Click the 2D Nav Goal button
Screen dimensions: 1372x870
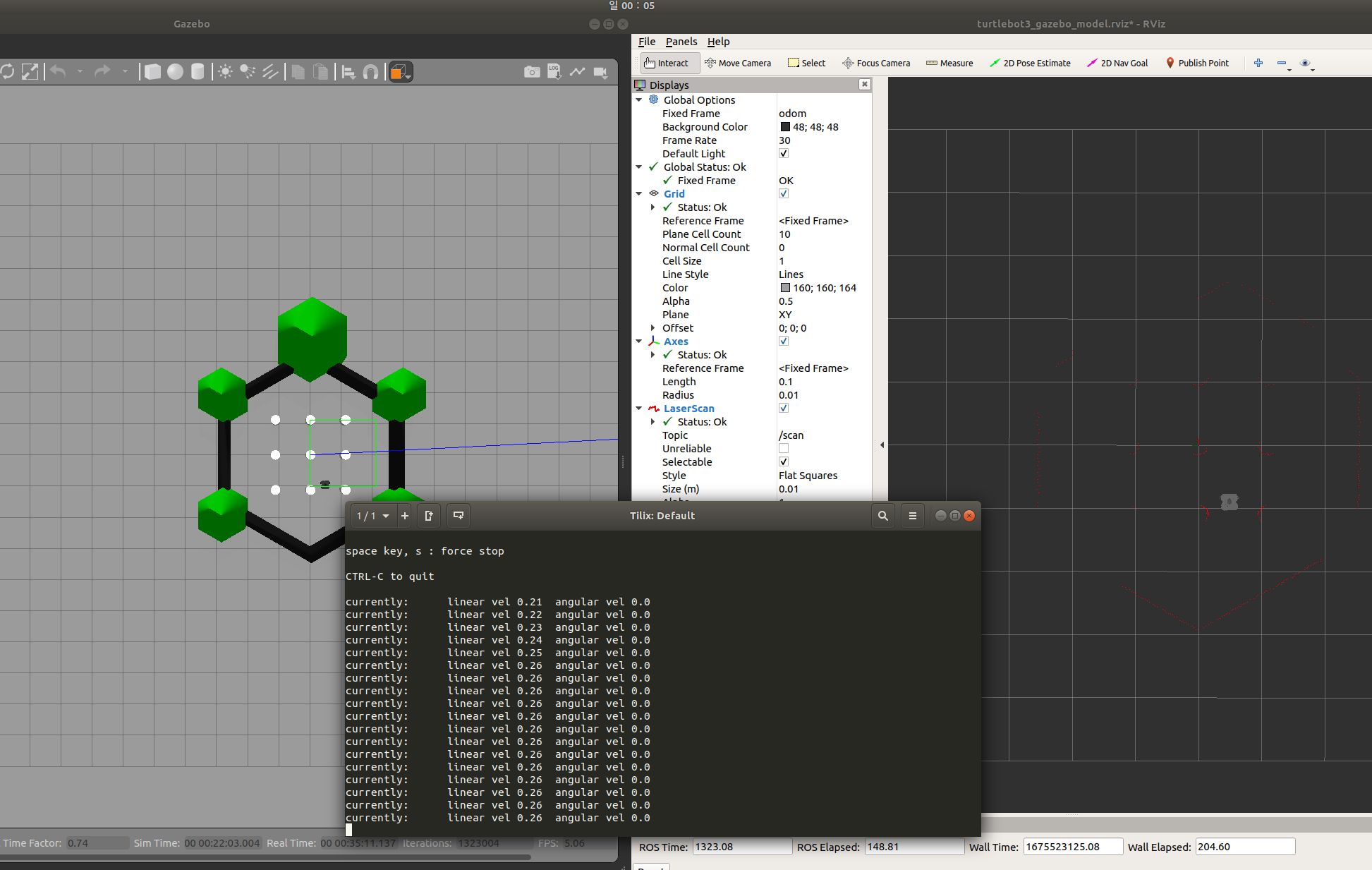coord(1117,63)
